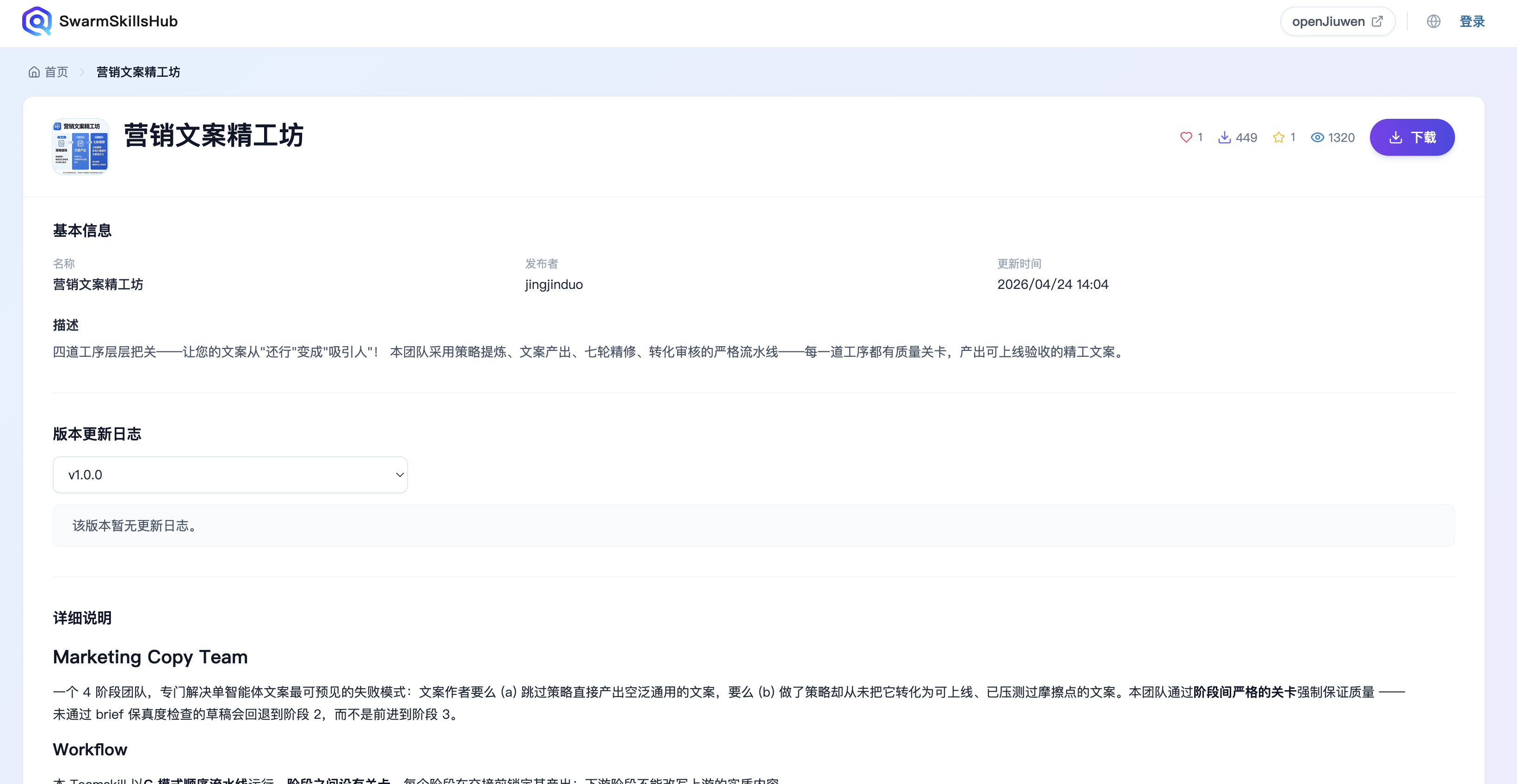Select the page title 营销文案精工坊
The width and height of the screenshot is (1517, 784).
pyautogui.click(x=214, y=135)
